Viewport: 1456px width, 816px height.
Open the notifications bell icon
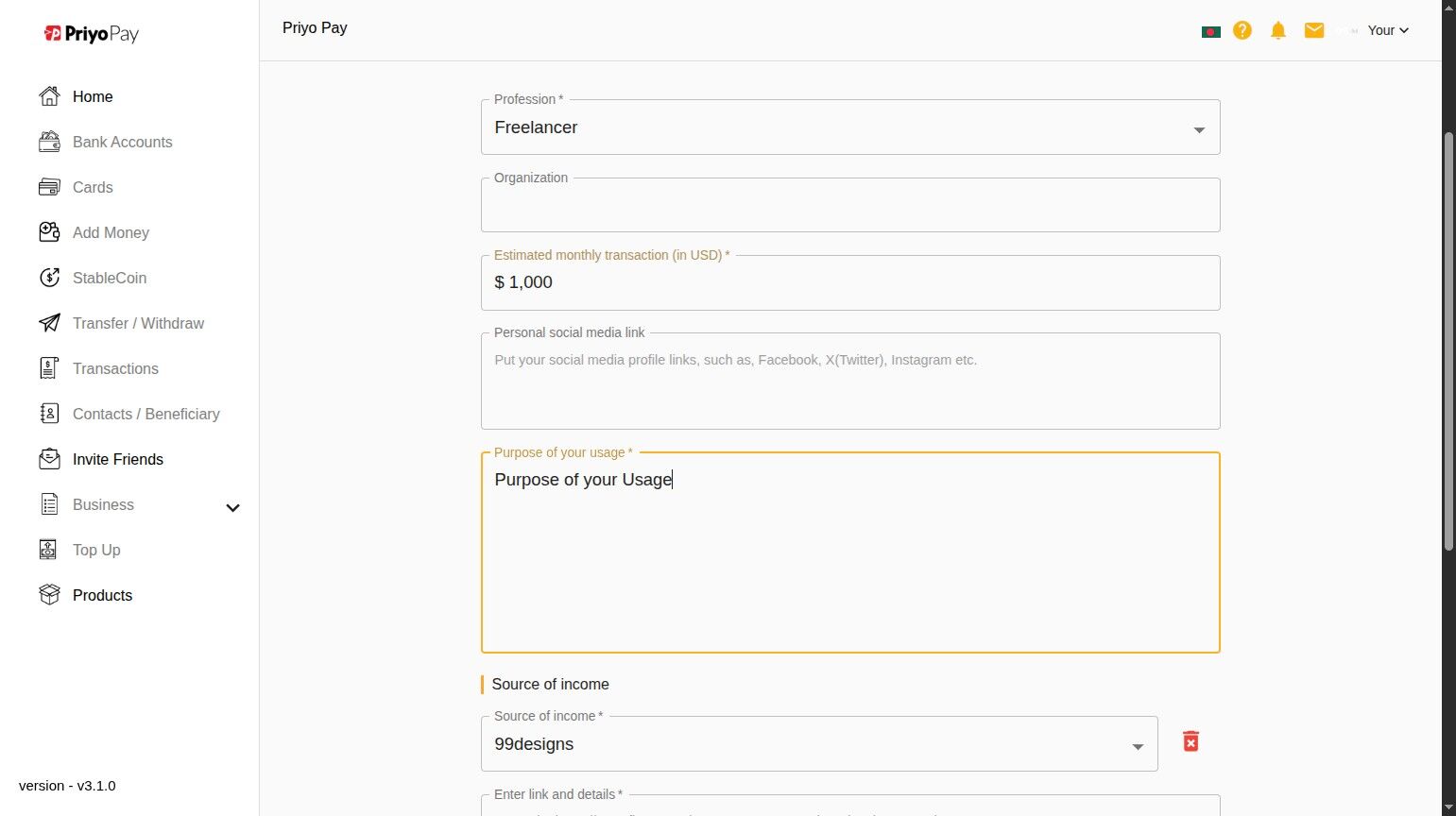(1278, 30)
